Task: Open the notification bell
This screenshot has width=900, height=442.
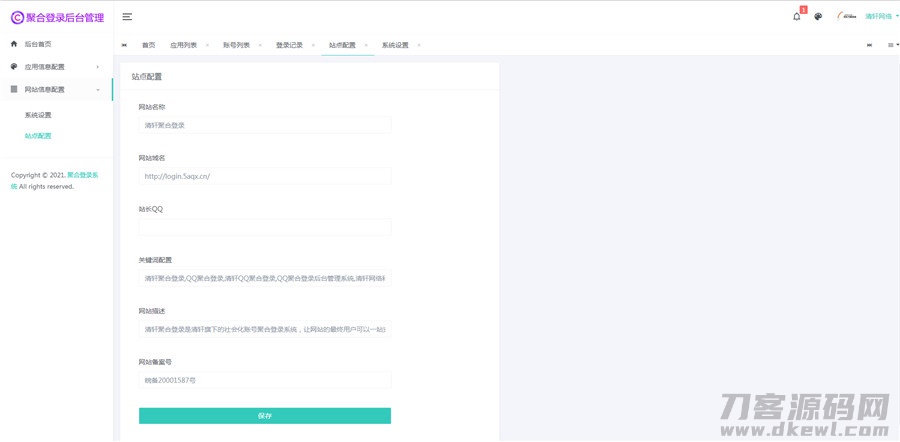Action: click(796, 17)
